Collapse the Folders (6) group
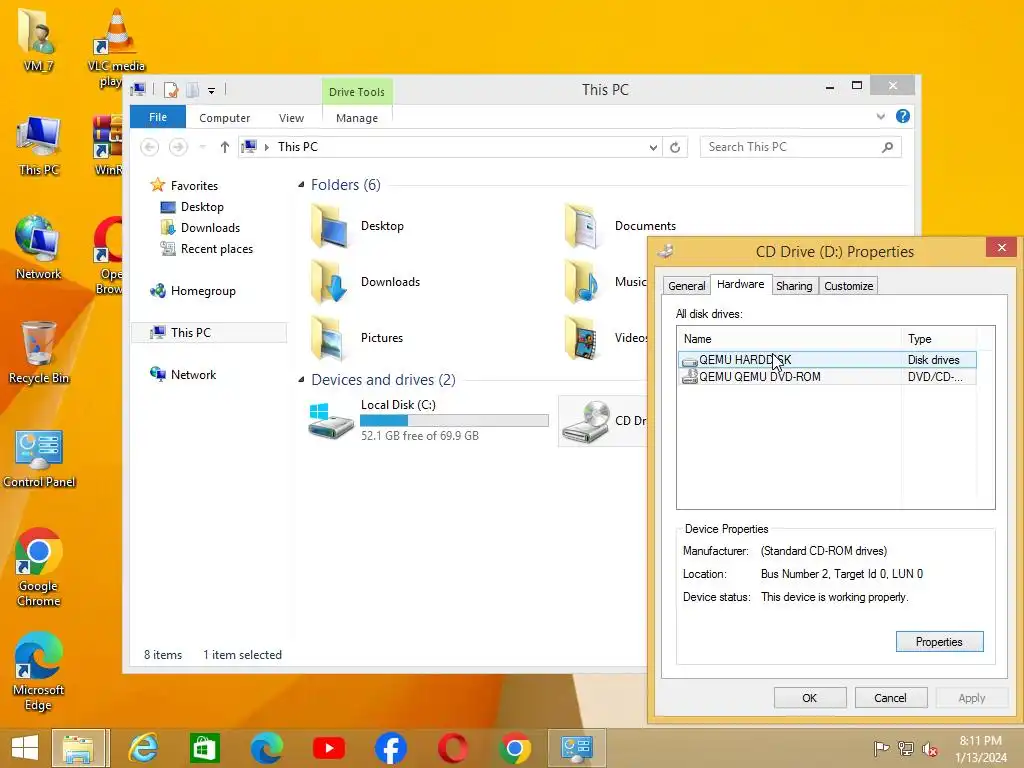 (301, 185)
